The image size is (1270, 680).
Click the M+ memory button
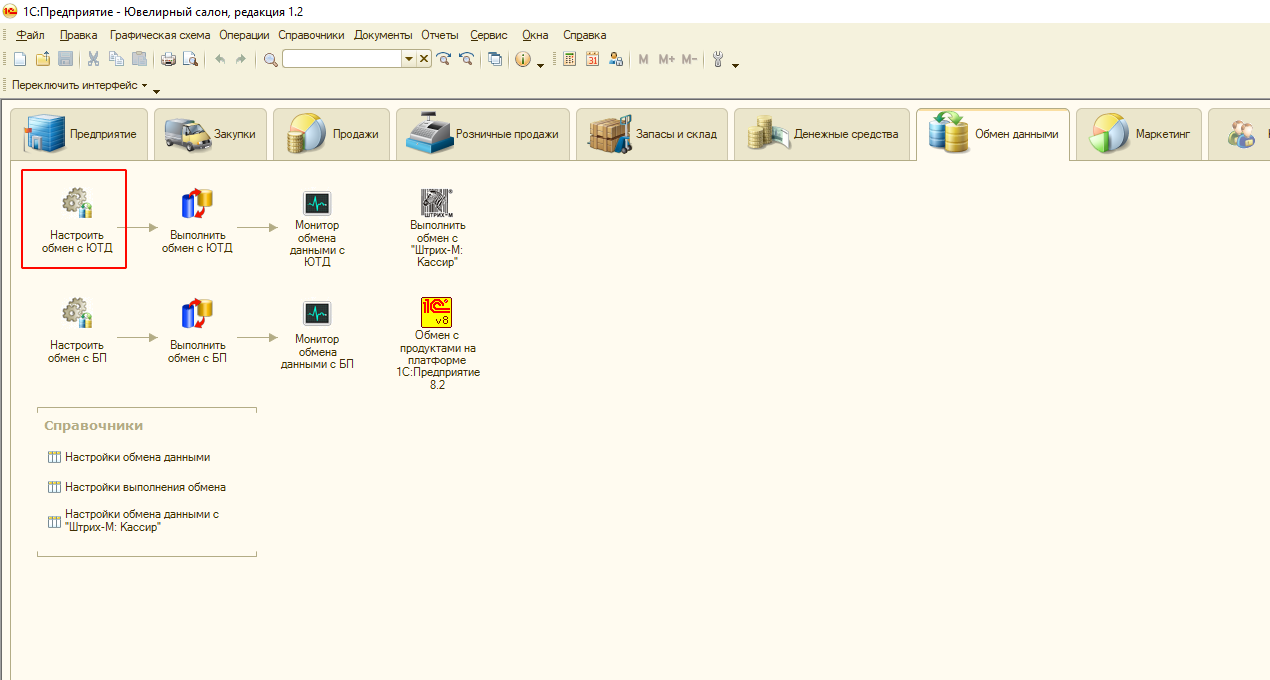pyautogui.click(x=667, y=60)
